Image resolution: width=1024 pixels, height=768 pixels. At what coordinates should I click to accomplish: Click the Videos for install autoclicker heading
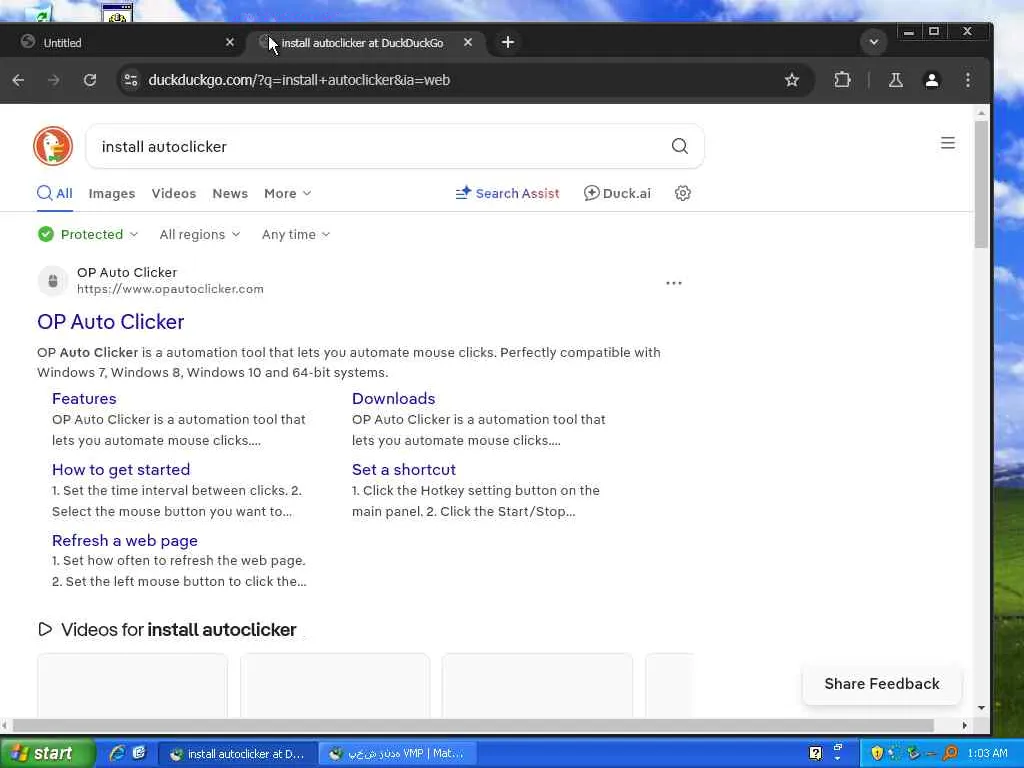click(168, 630)
